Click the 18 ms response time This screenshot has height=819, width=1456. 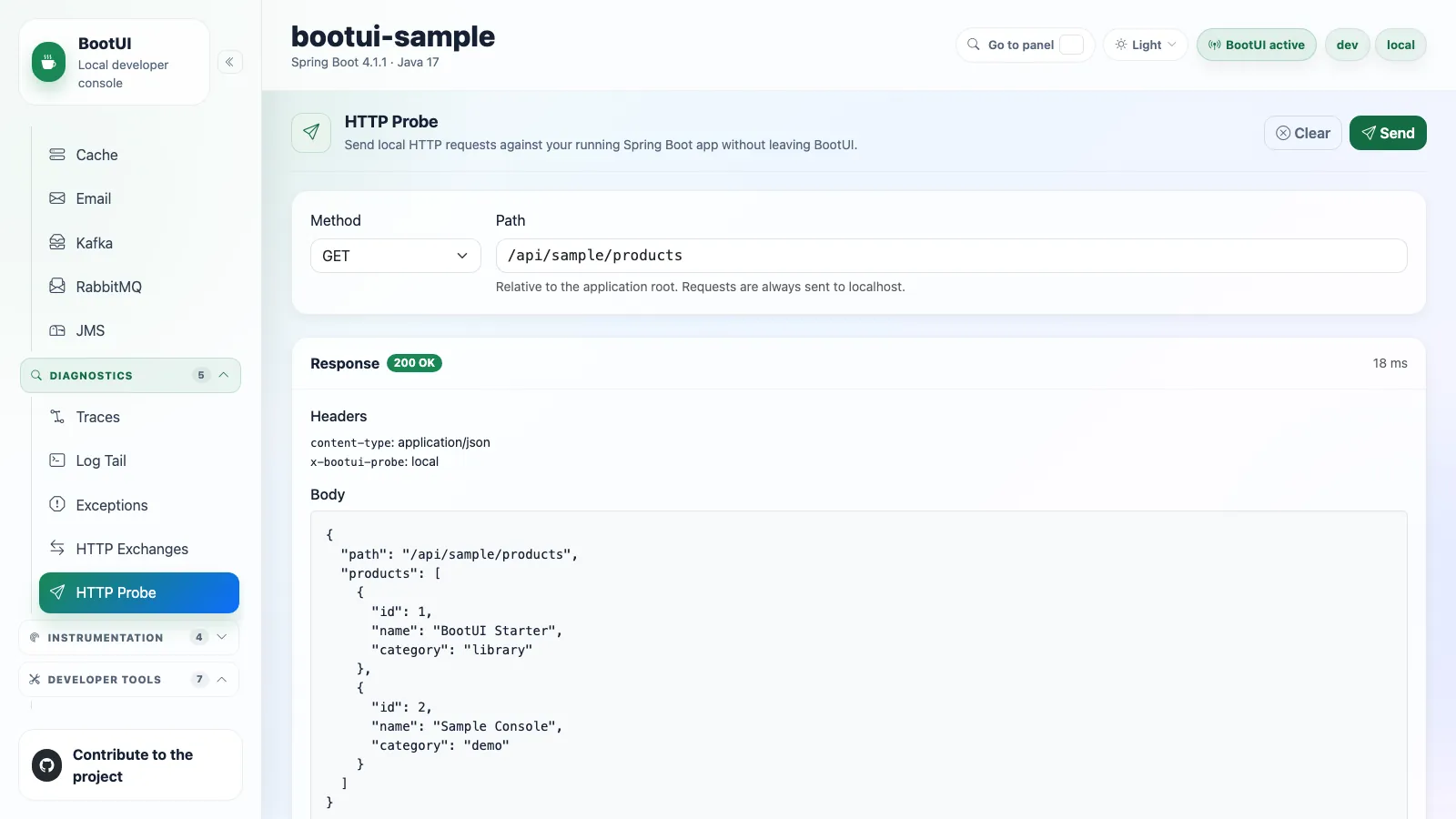1390,363
